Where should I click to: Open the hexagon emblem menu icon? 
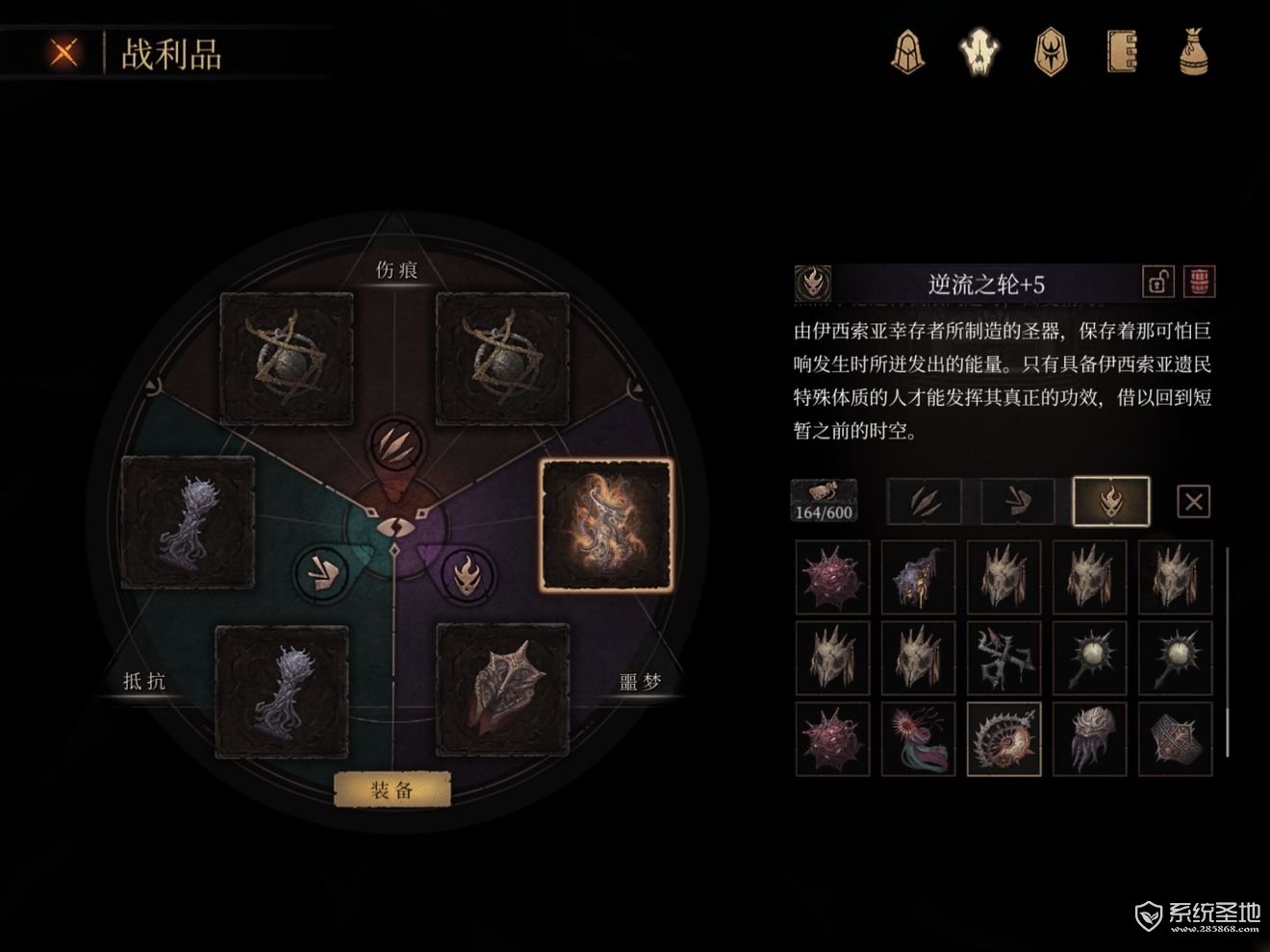click(1050, 51)
